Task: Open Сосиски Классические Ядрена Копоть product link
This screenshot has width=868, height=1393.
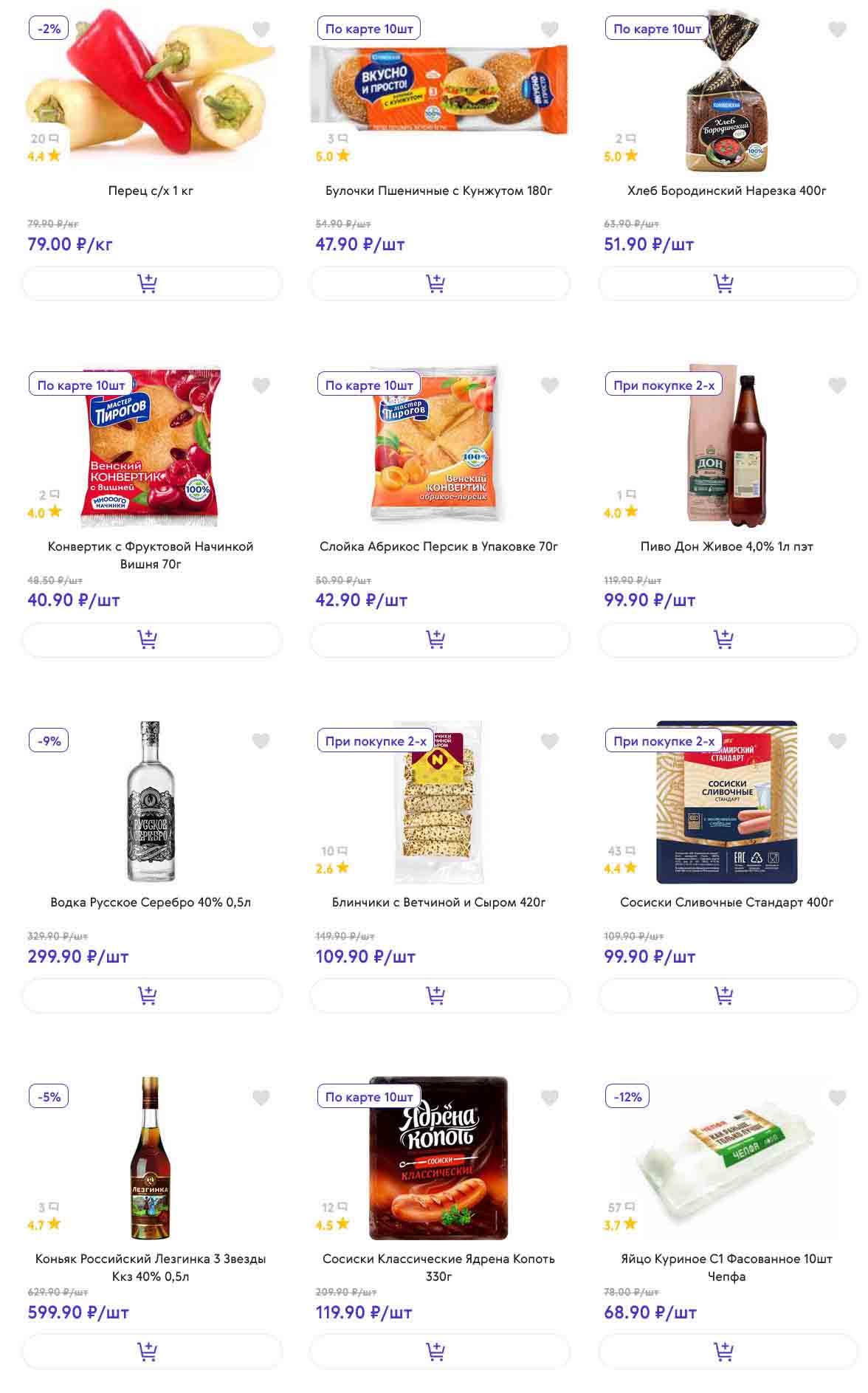Action: coord(438,1267)
